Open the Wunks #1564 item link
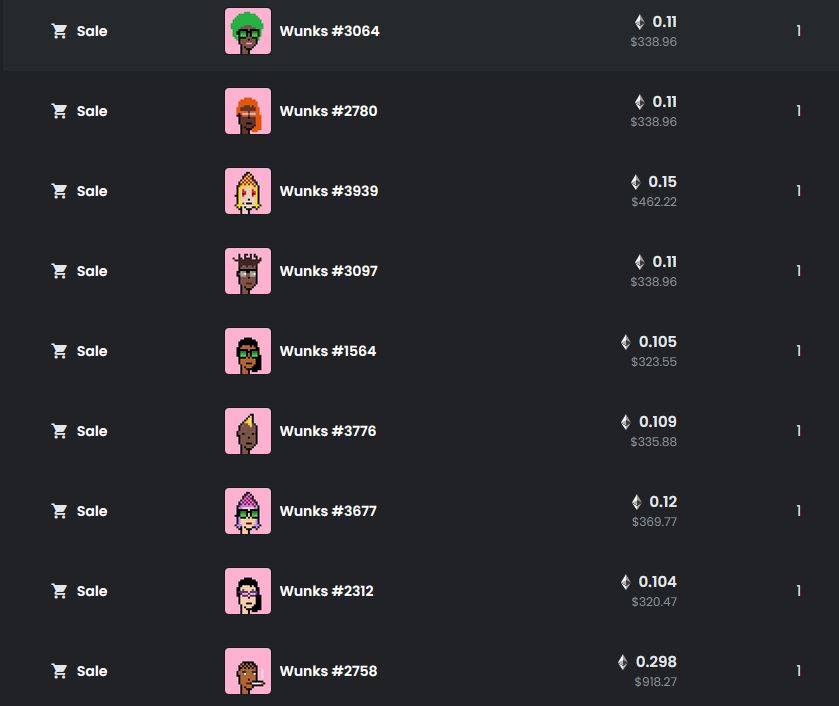Screen dimensions: 839x706 (327, 351)
